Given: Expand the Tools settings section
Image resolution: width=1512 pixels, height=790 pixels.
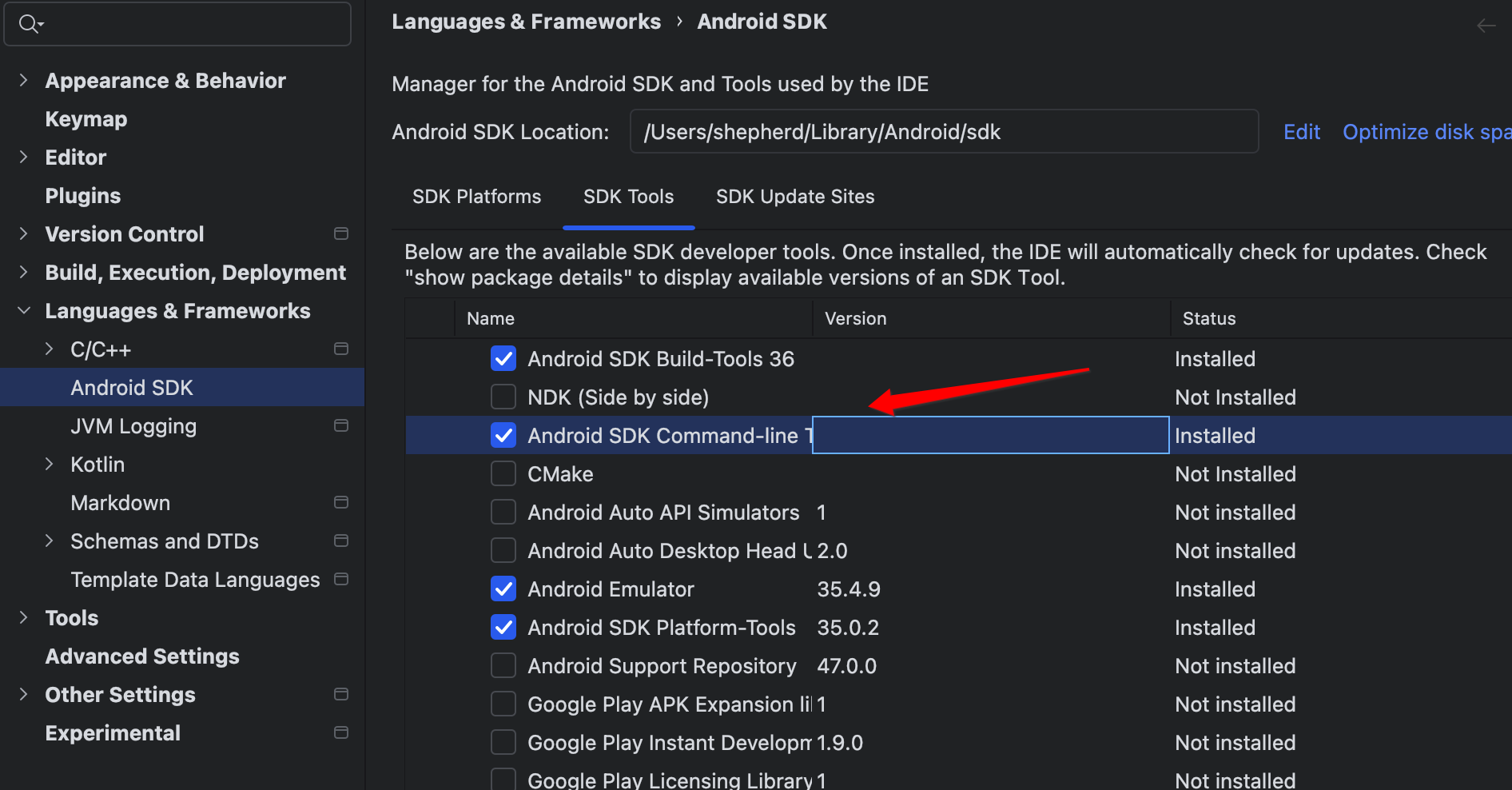Looking at the screenshot, I should pos(24,617).
